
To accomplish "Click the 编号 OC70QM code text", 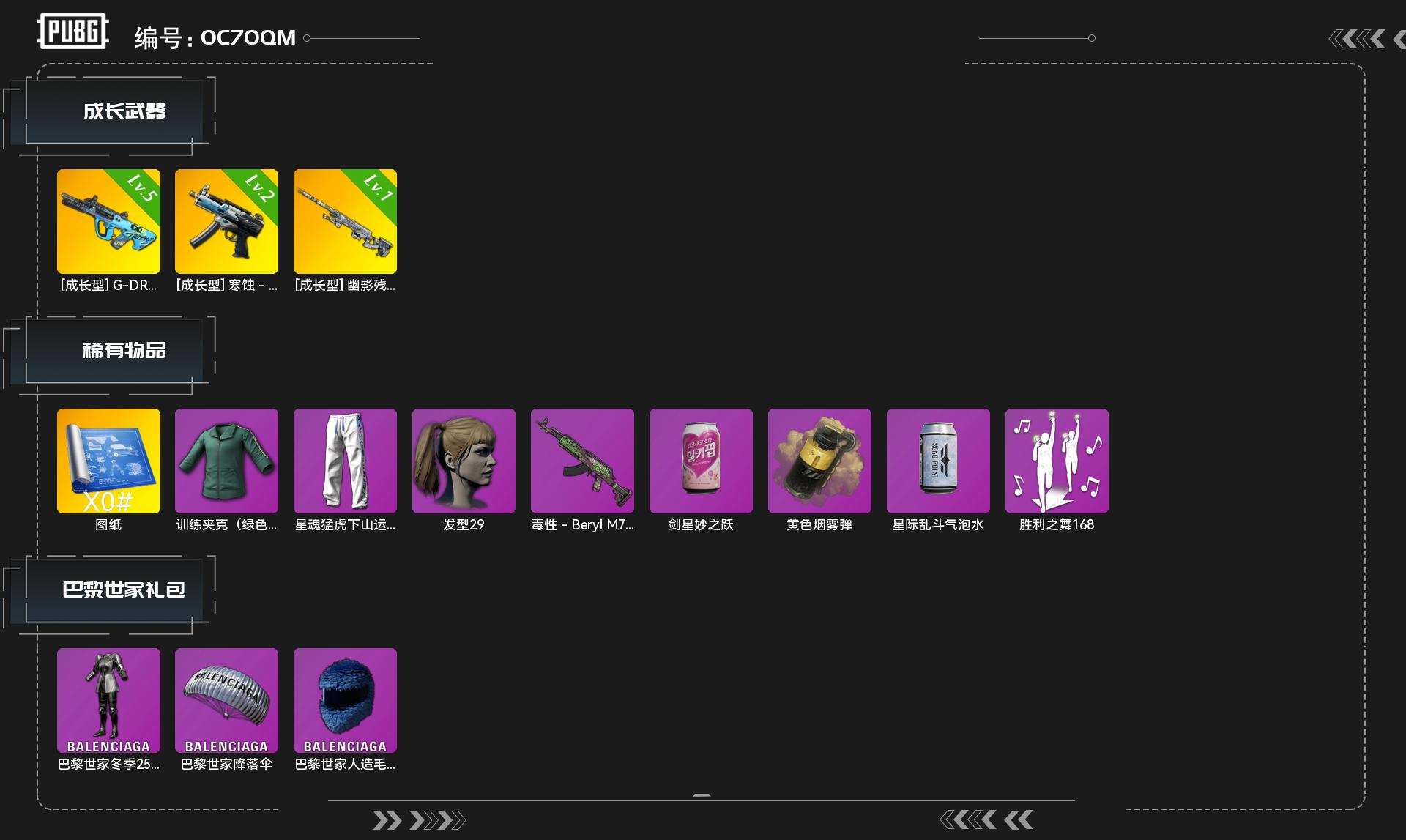I will (x=215, y=37).
